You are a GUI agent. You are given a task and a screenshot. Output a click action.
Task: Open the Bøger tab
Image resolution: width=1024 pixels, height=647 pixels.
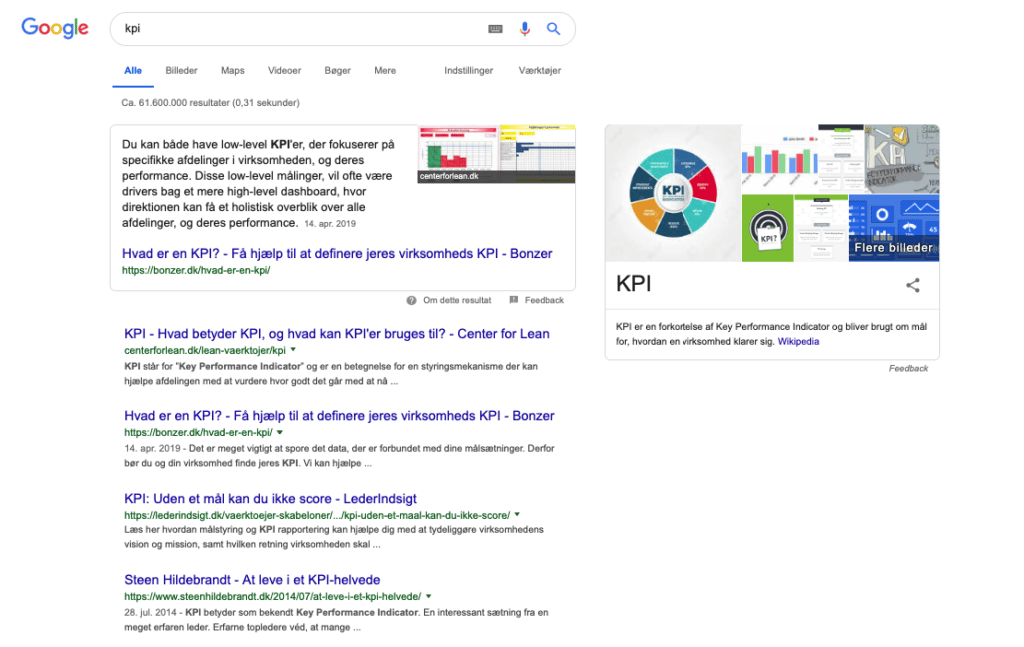click(338, 71)
